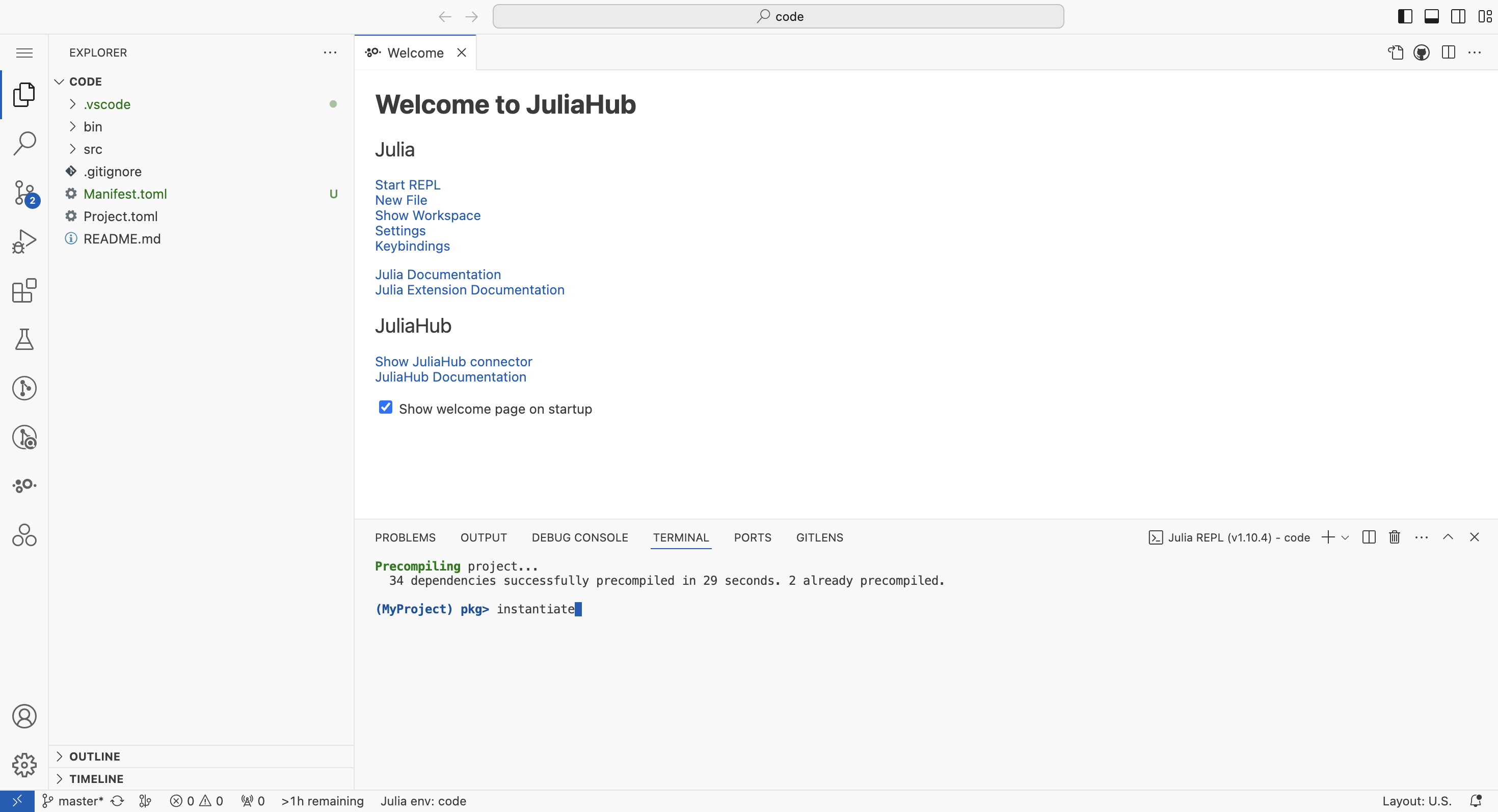This screenshot has height=812, width=1498.
Task: Open the new terminal launch profile dropdown
Action: [1345, 537]
